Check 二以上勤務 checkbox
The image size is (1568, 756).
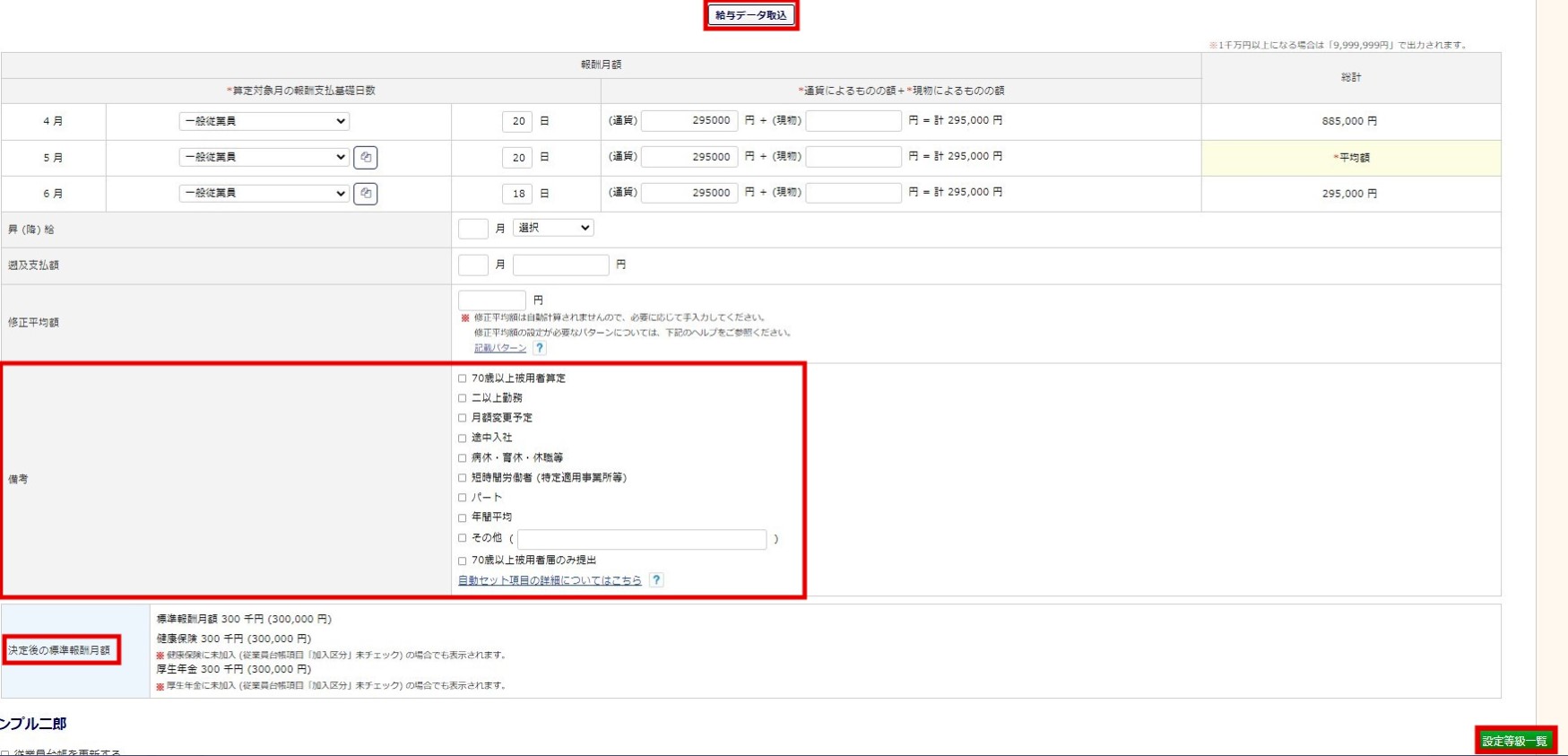coord(463,398)
